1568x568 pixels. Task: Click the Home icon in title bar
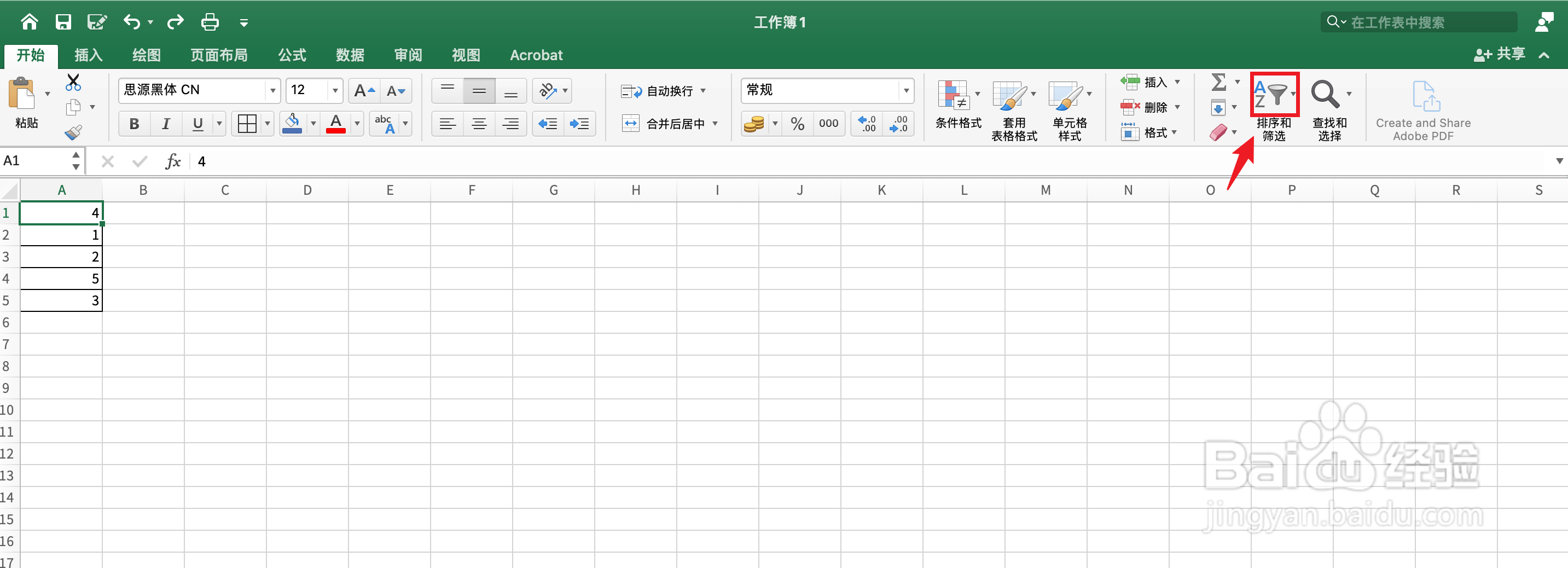pyautogui.click(x=29, y=22)
